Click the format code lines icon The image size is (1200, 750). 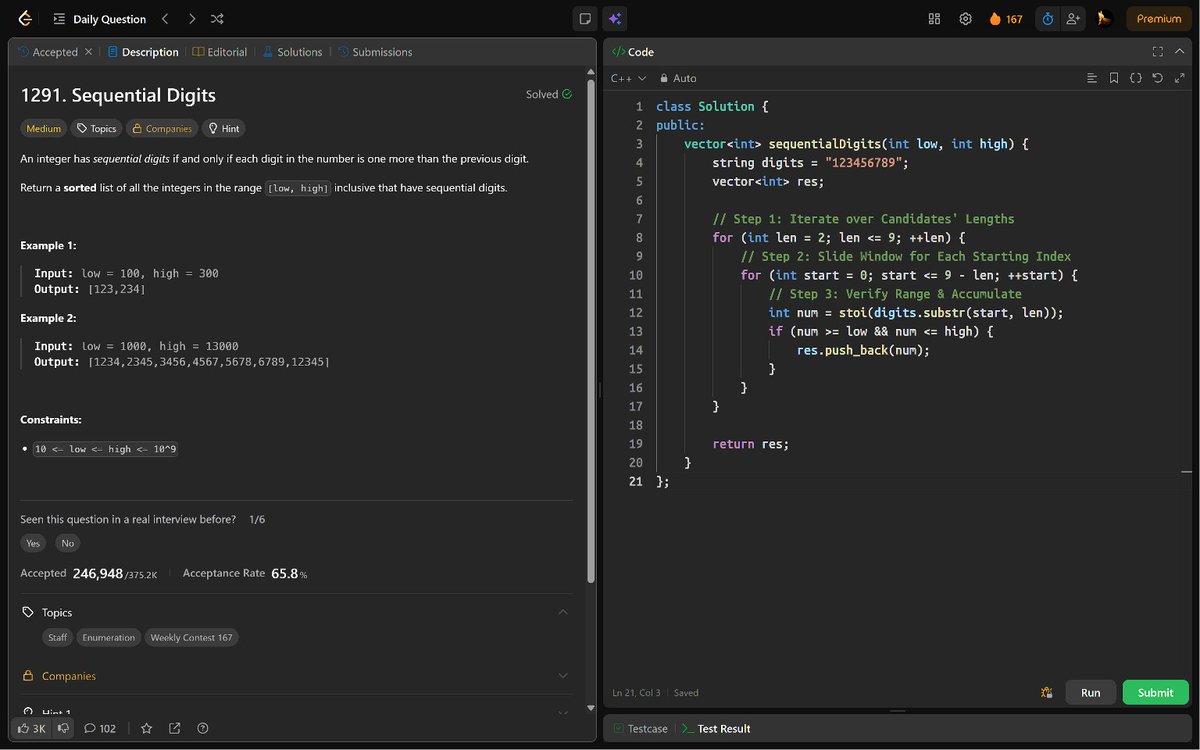[1092, 78]
